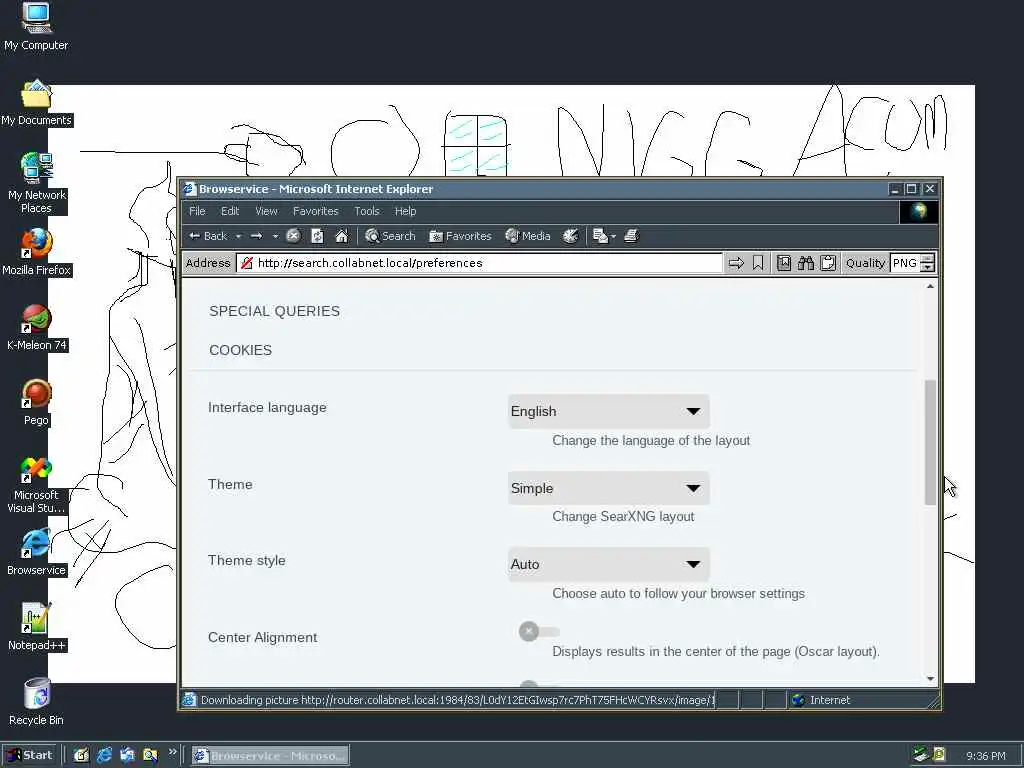Select the Notepad++ desktop icon
Viewport: 1024px width, 768px height.
[36, 627]
